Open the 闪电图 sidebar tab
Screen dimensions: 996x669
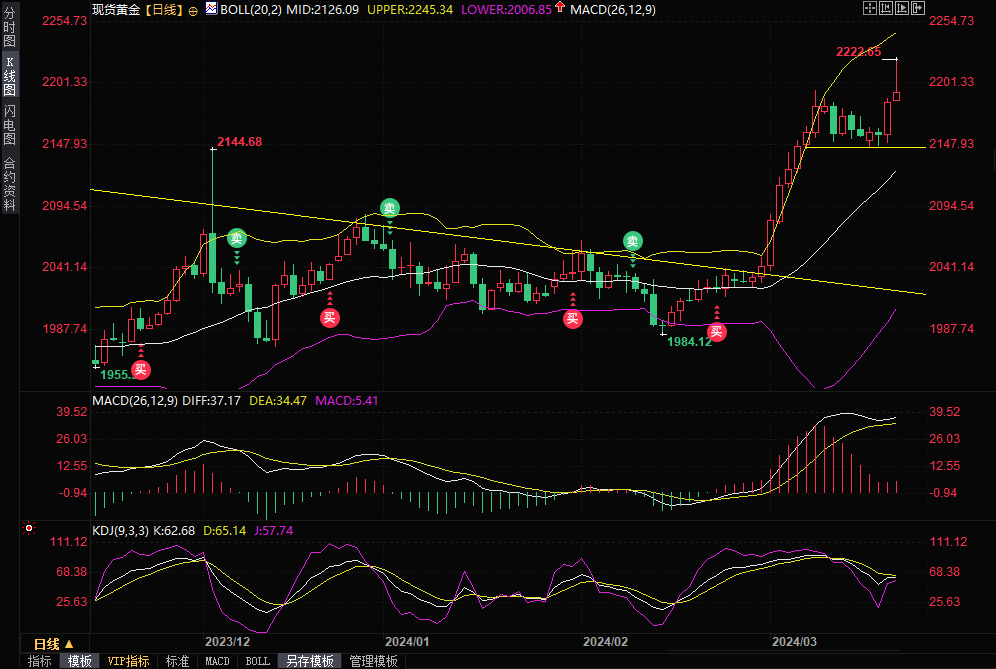9,125
